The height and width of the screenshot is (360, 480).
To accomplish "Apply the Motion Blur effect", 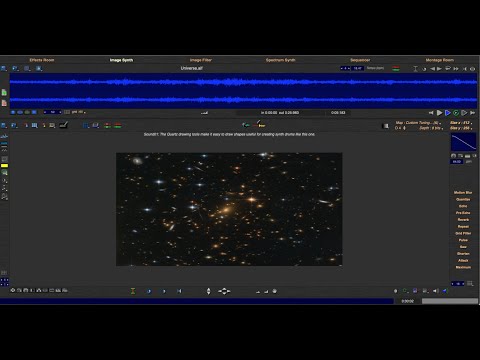I will 463,193.
